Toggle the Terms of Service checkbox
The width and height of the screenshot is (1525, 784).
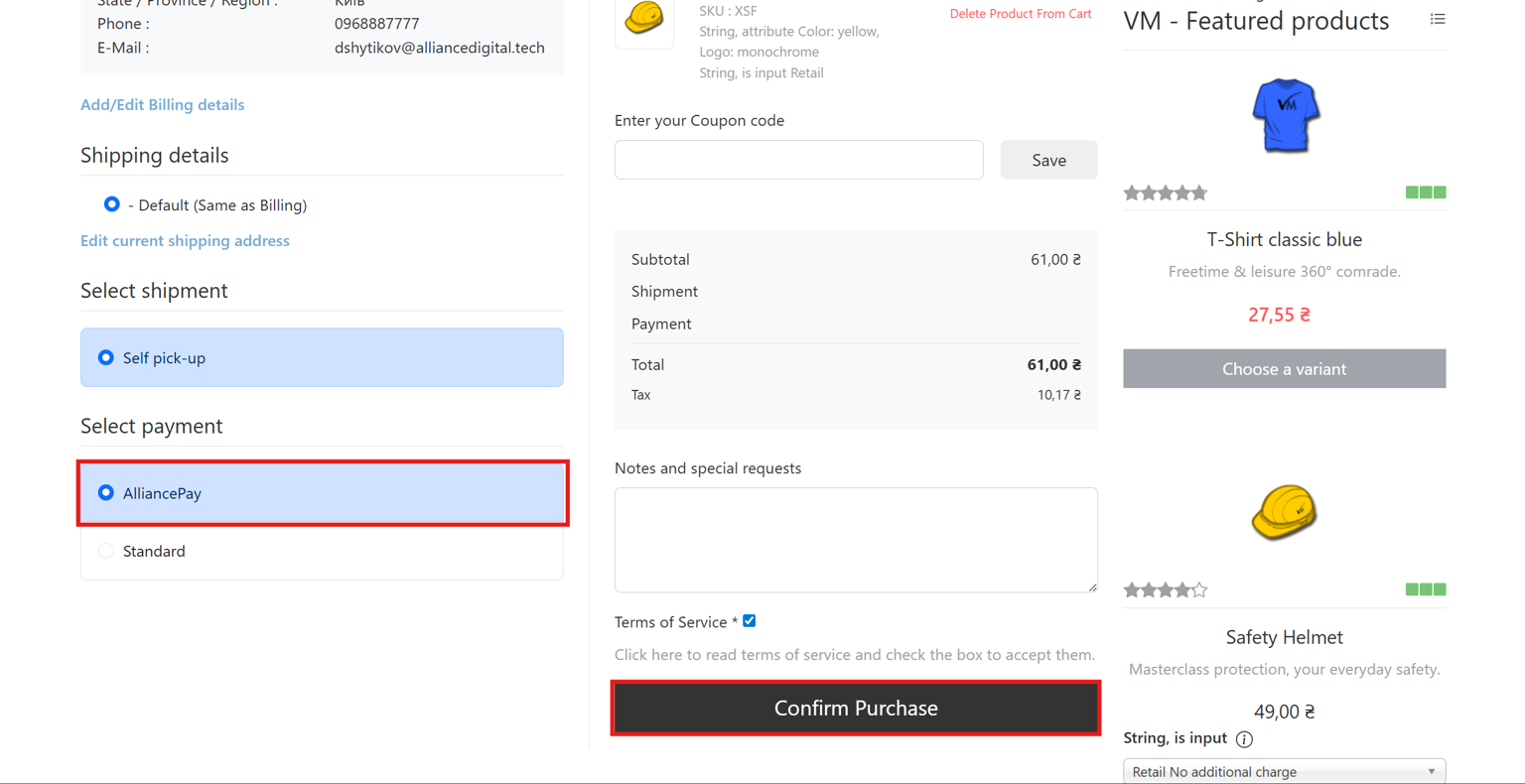click(x=750, y=621)
